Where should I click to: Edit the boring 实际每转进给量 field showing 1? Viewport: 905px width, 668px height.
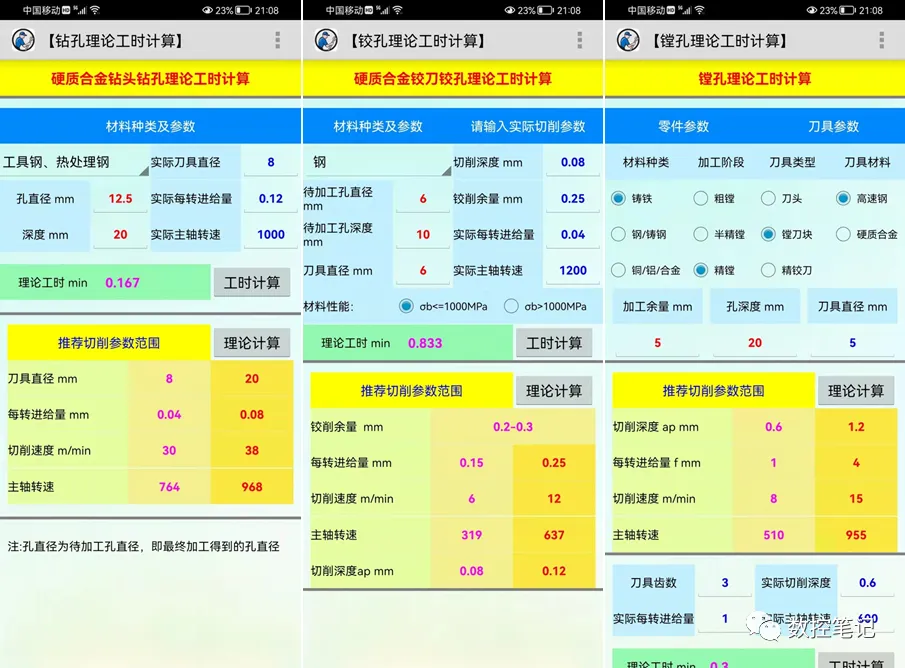pyautogui.click(x=725, y=618)
